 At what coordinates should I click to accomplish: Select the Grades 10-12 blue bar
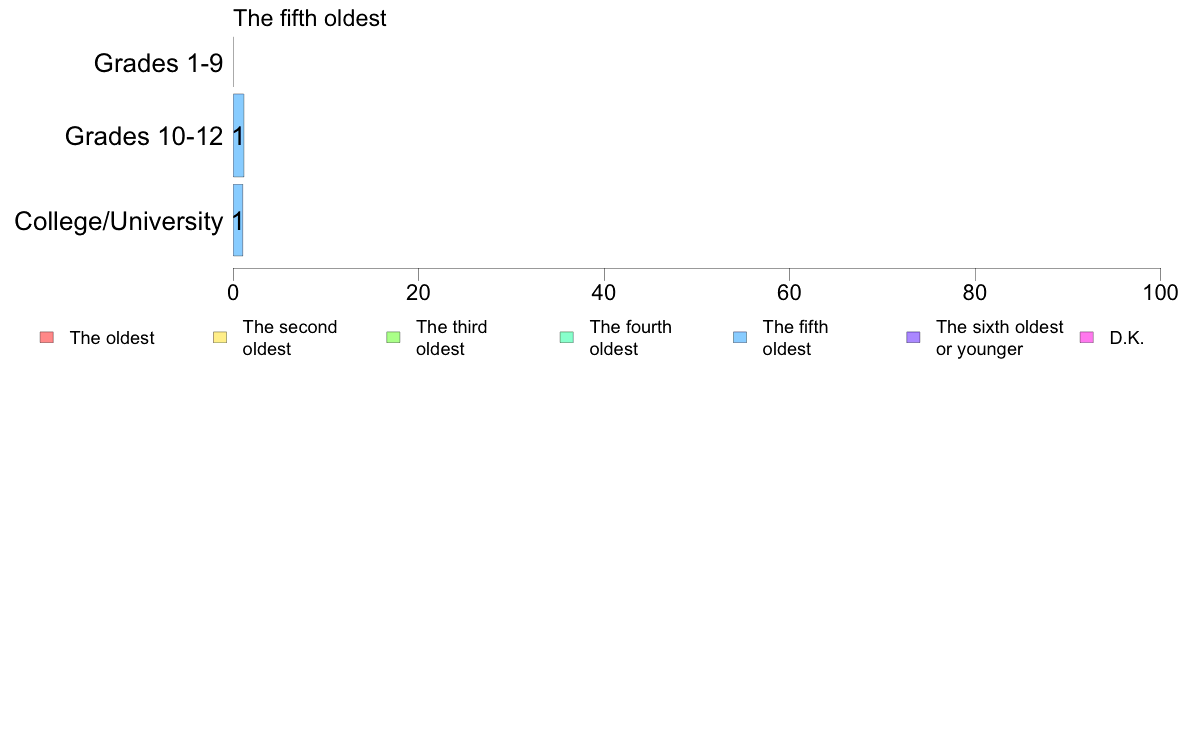239,136
